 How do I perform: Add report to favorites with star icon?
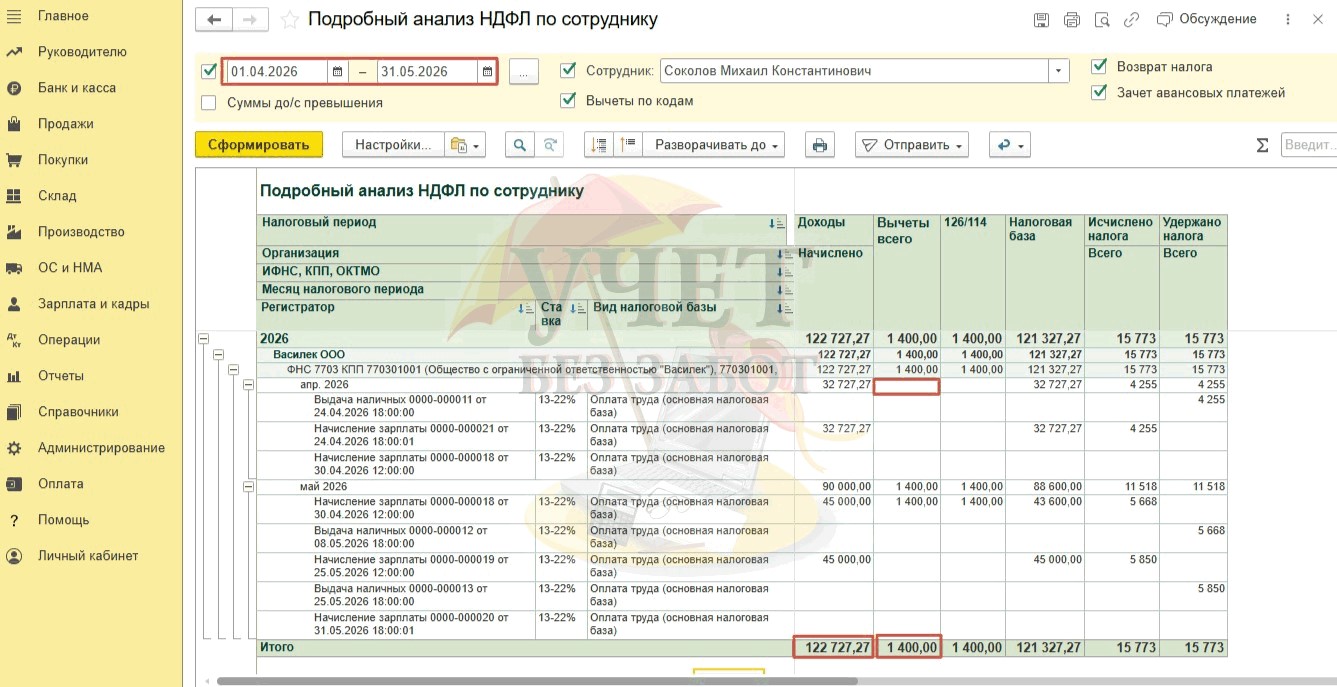(x=290, y=20)
